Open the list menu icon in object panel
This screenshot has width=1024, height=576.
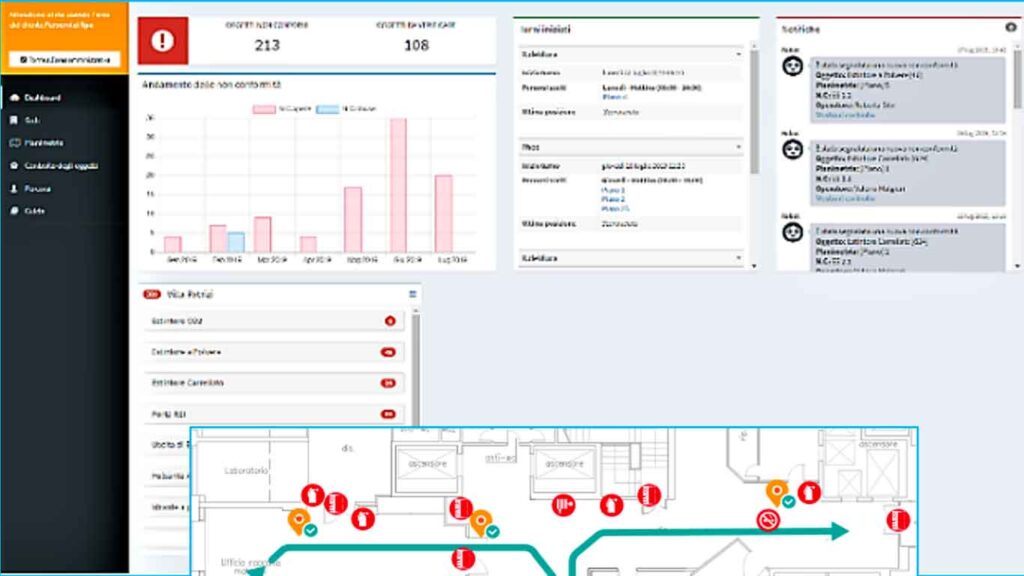(x=412, y=294)
